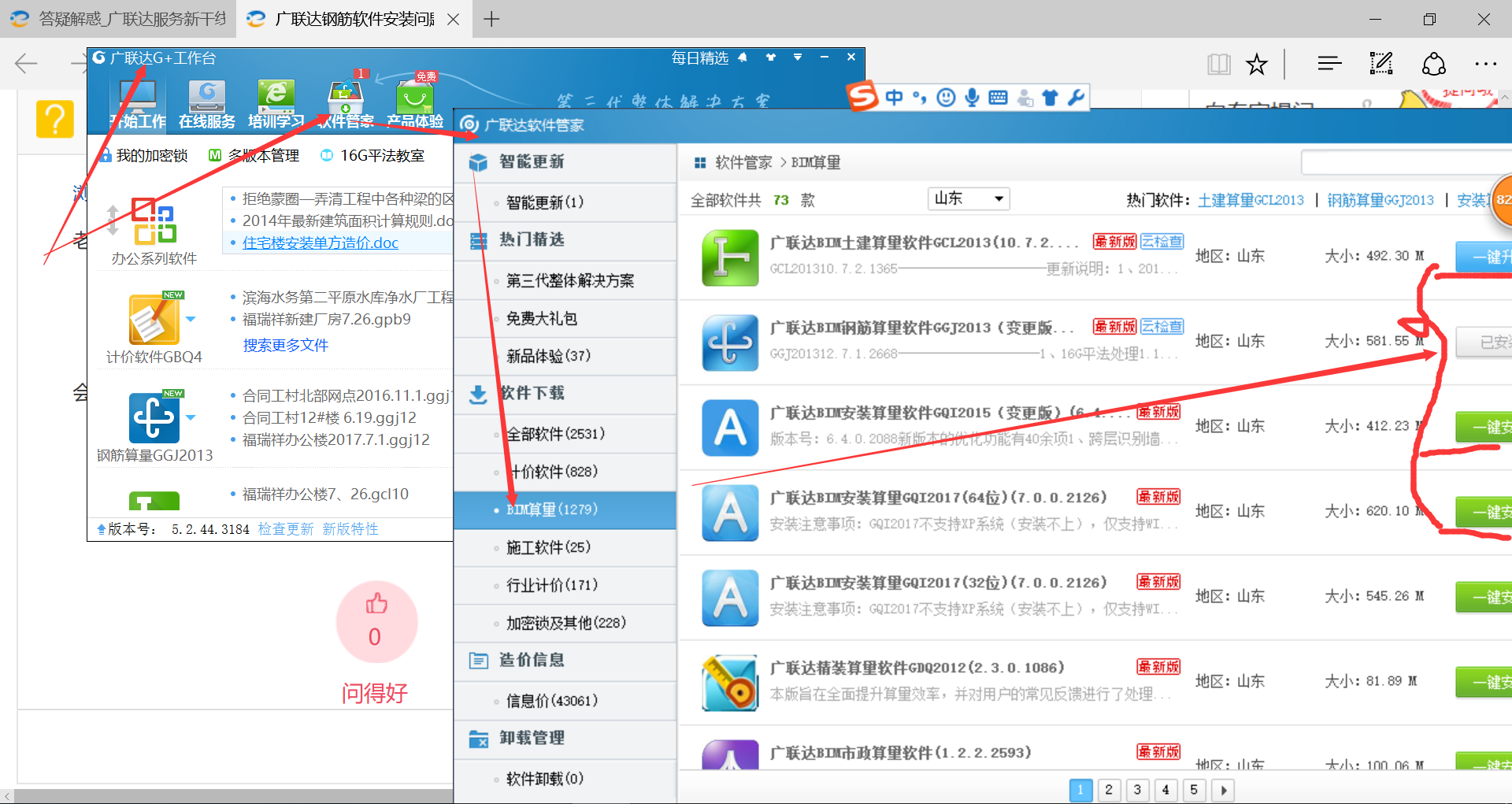The height and width of the screenshot is (804, 1512).
Task: Click GQI2017(64位) software icon
Action: click(730, 513)
